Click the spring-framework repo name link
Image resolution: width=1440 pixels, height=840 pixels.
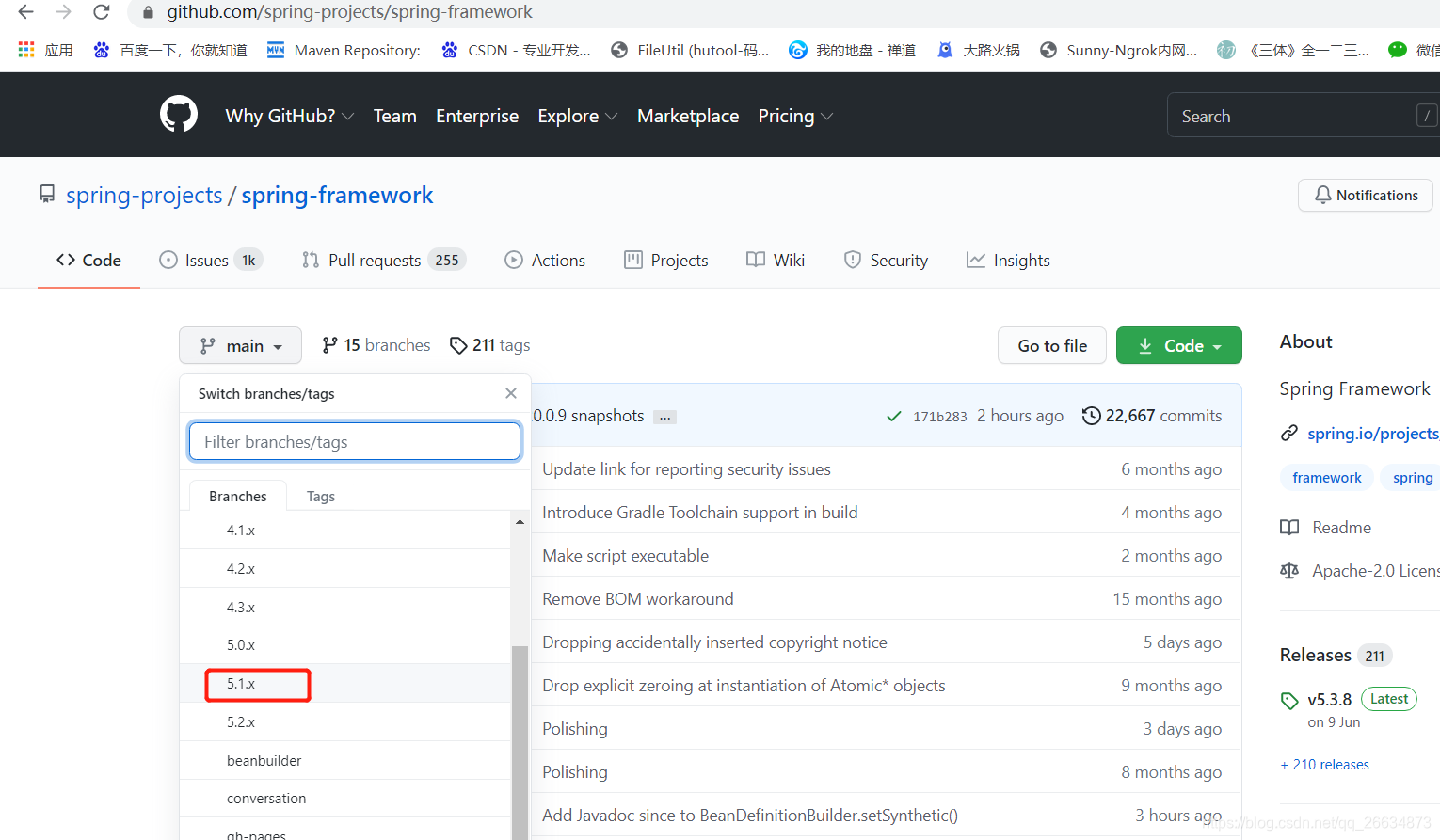coord(337,195)
